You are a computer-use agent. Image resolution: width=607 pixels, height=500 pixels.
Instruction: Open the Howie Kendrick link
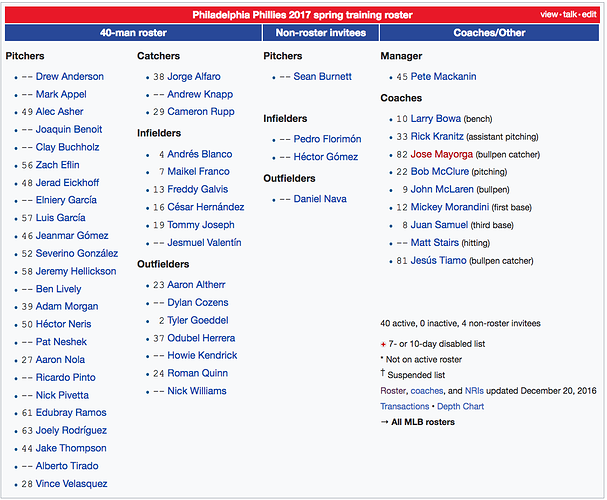point(202,356)
